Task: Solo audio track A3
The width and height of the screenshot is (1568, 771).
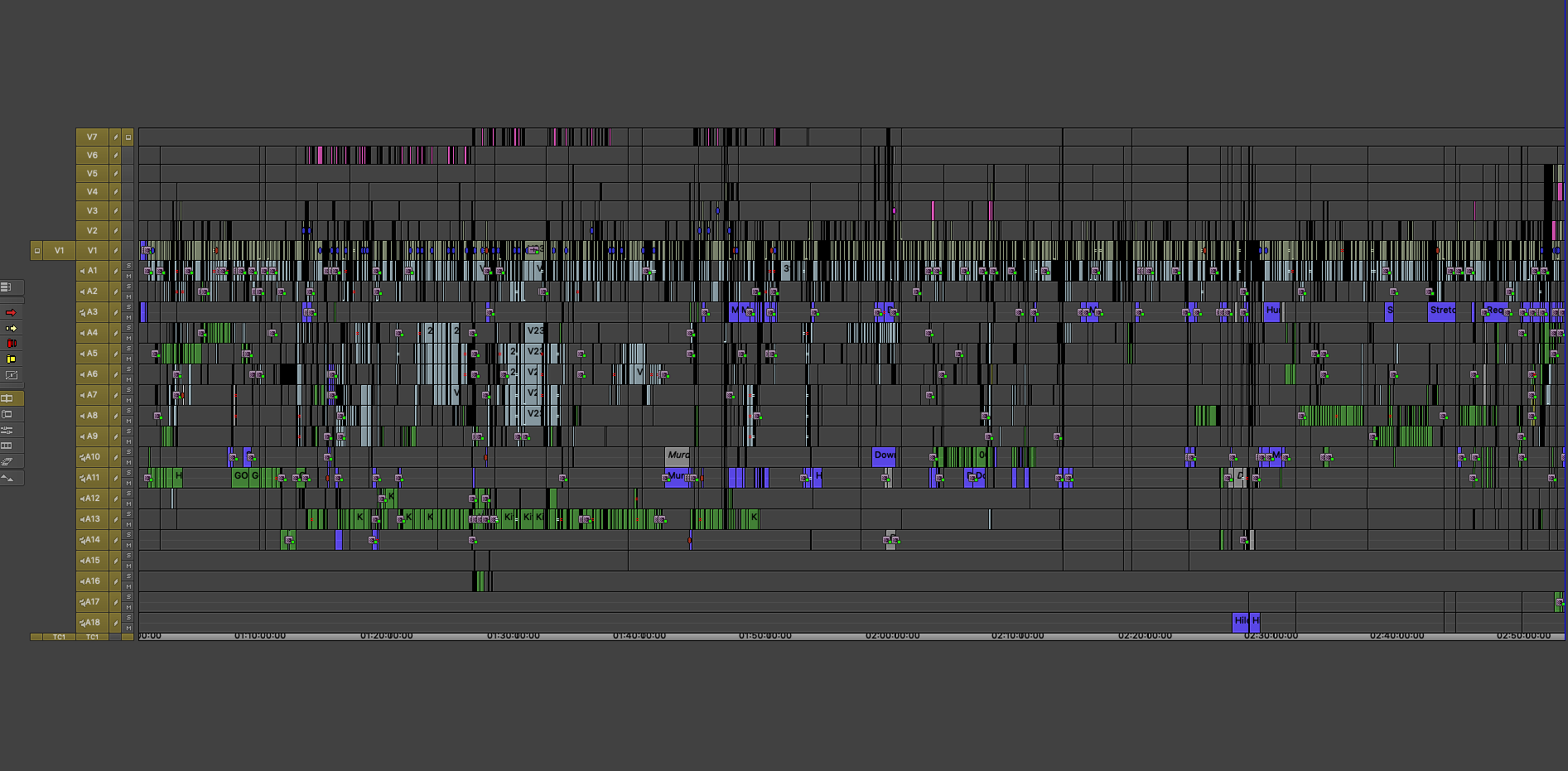Action: tap(128, 307)
